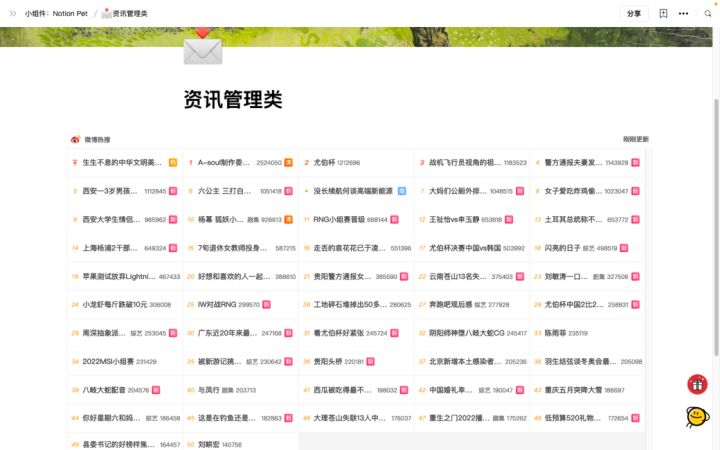Viewport: 720px width, 450px height.
Task: Change the envelope page icon
Action: pos(202,48)
